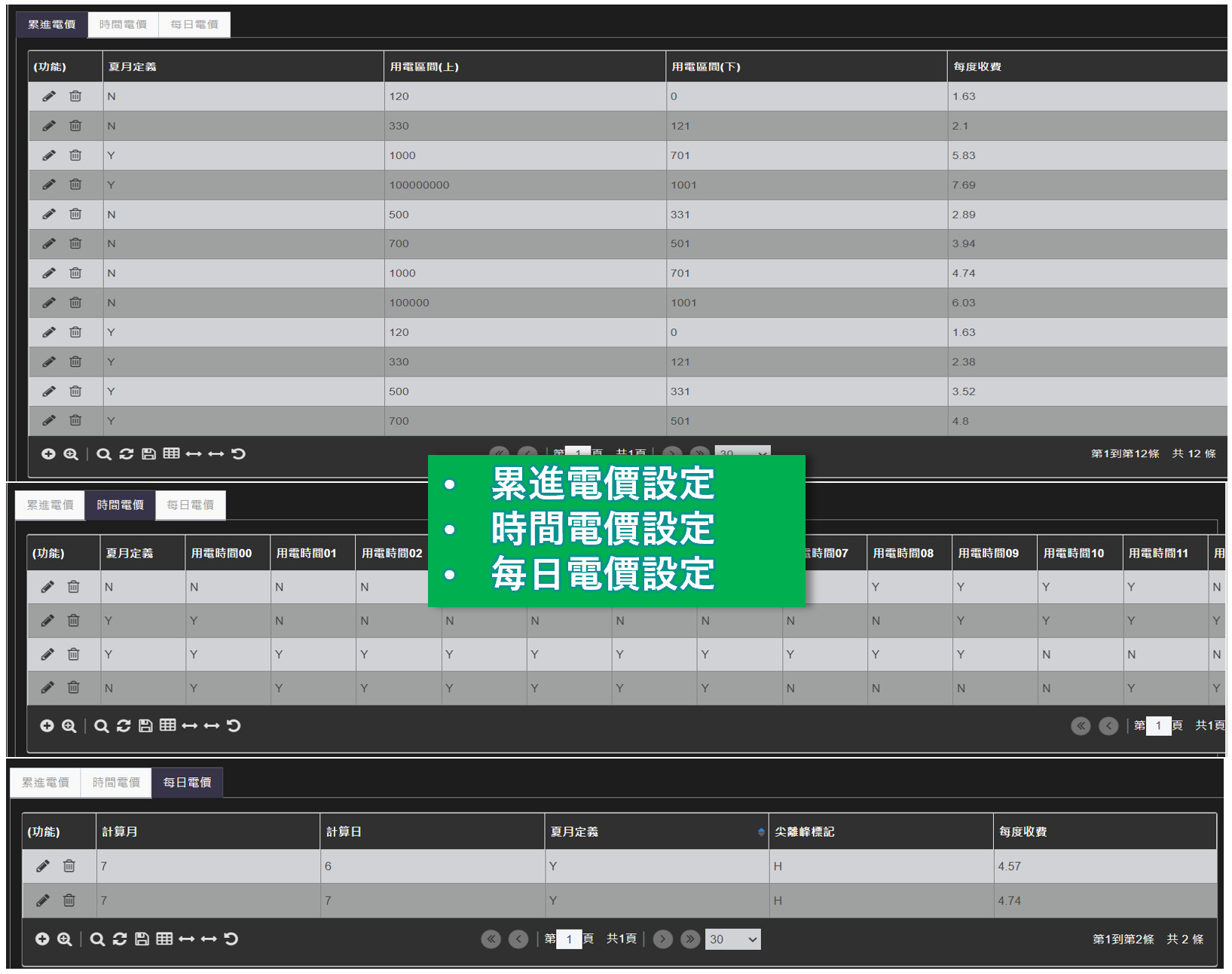In the top panel, switch to 時間電價 tab
Screen dimensions: 1232x974
click(x=123, y=25)
